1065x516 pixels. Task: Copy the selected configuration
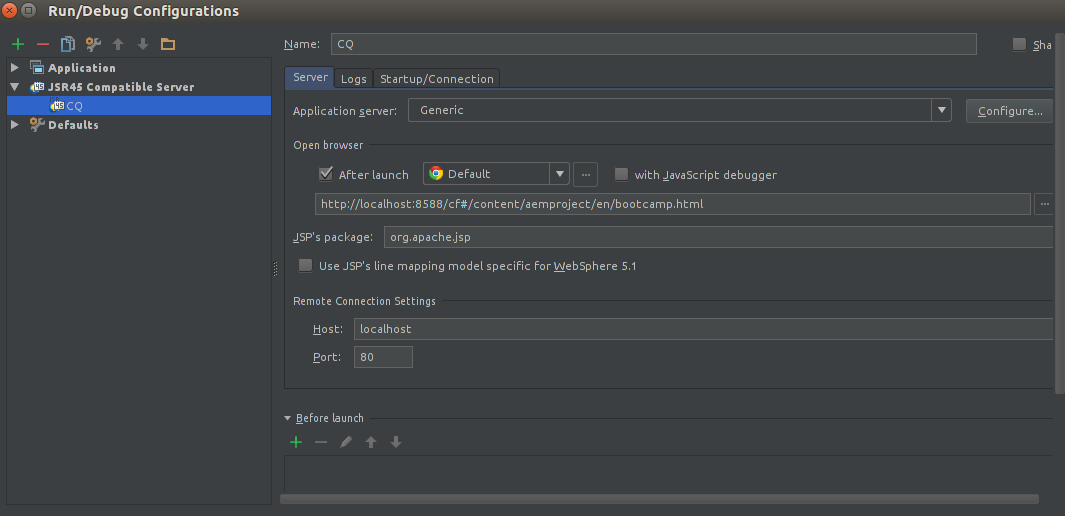68,44
